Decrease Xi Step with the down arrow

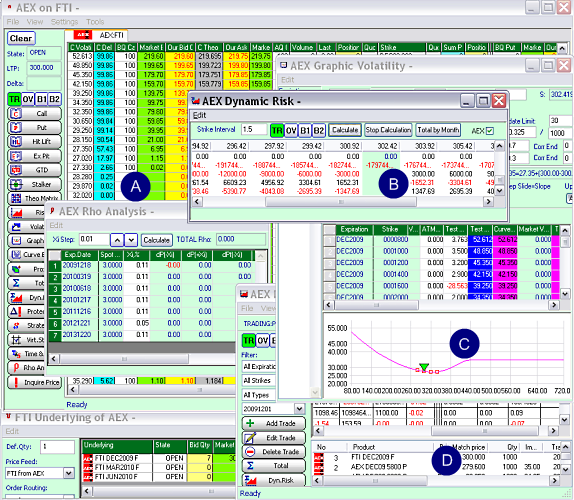click(131, 240)
